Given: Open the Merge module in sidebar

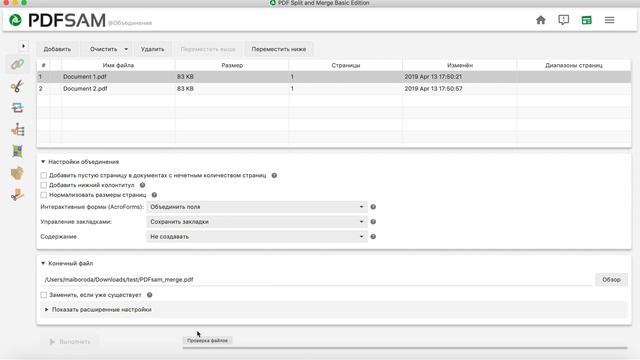Looking at the screenshot, I should coord(17,64).
